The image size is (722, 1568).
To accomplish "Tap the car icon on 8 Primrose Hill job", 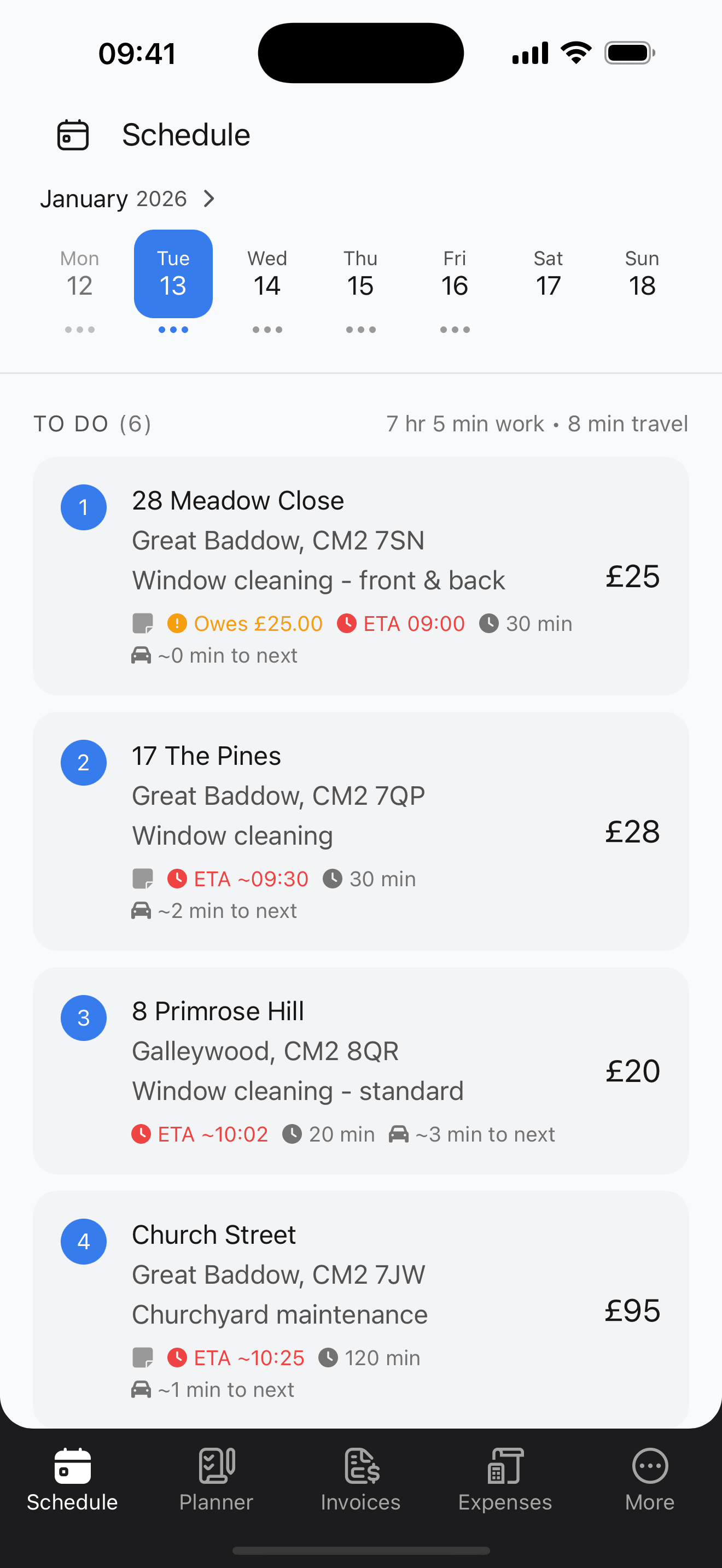I will (x=399, y=1134).
